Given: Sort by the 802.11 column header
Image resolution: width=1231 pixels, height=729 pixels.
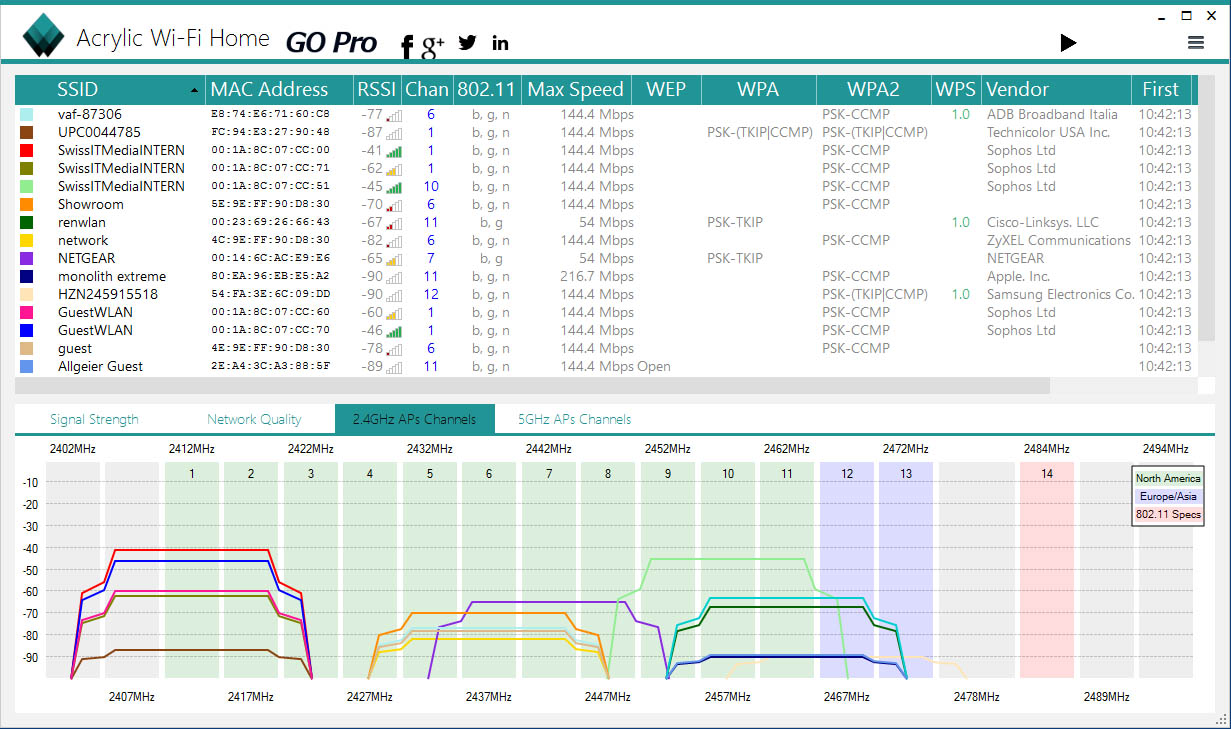Looking at the screenshot, I should [487, 89].
